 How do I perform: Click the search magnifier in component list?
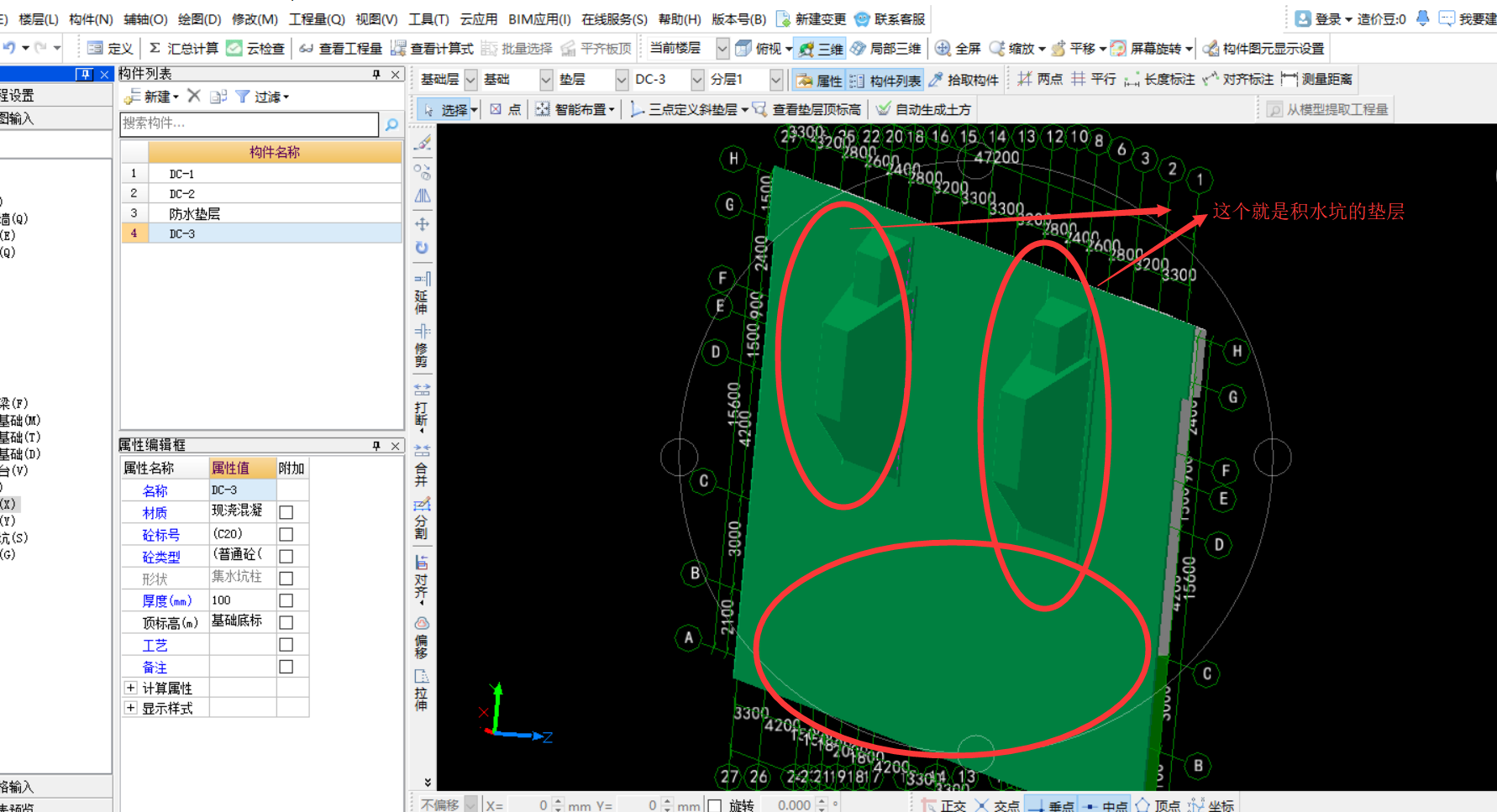coord(391,124)
